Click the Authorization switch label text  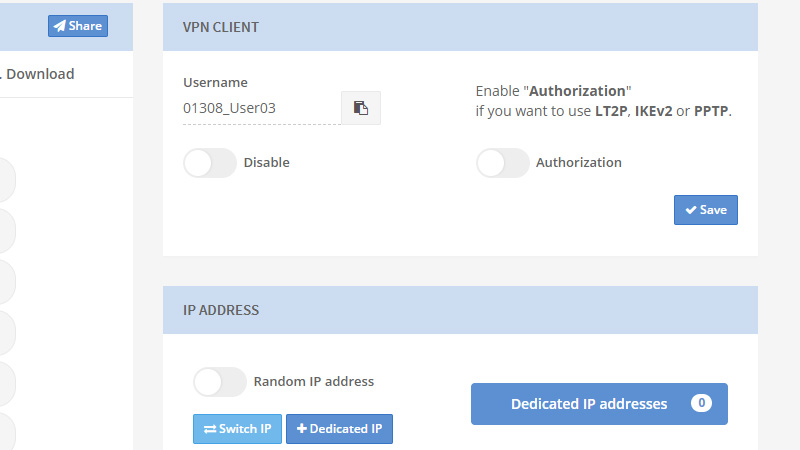point(579,162)
